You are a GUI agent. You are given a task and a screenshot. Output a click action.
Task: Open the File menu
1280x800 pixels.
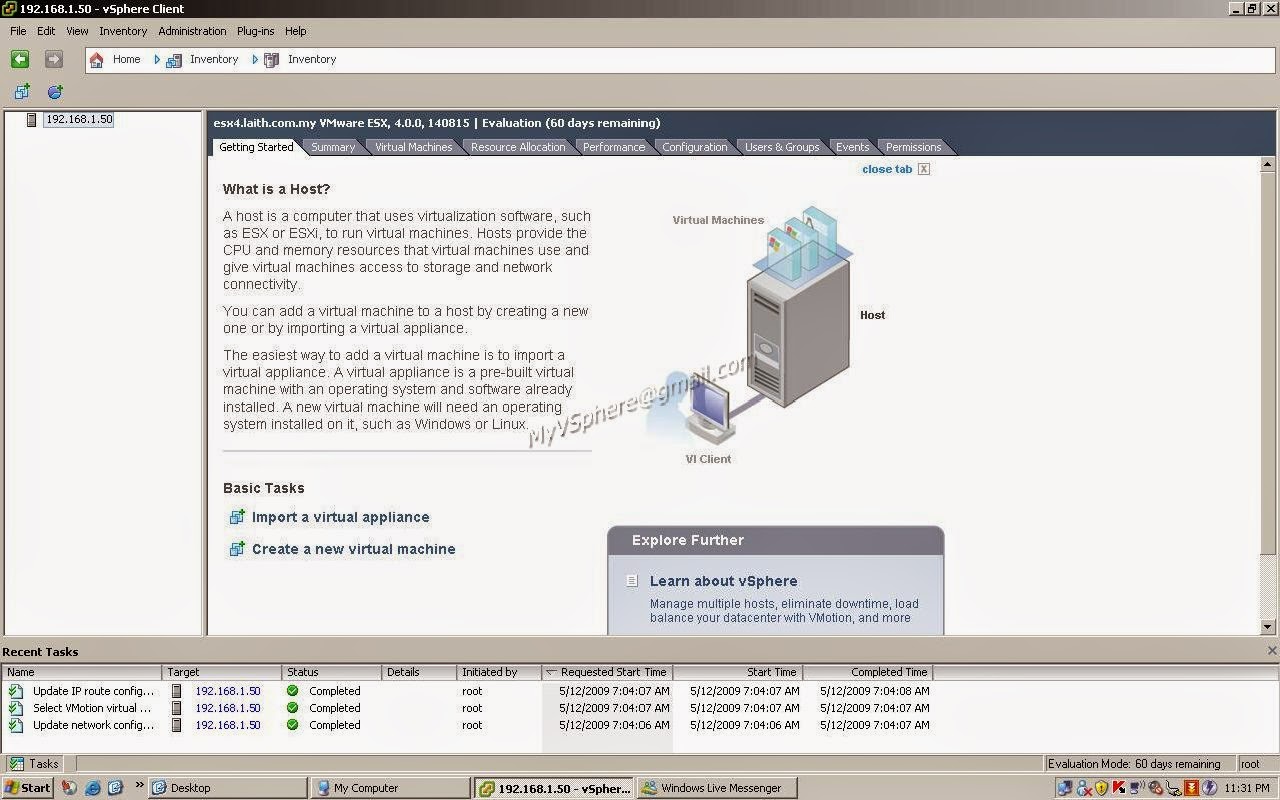click(x=18, y=31)
